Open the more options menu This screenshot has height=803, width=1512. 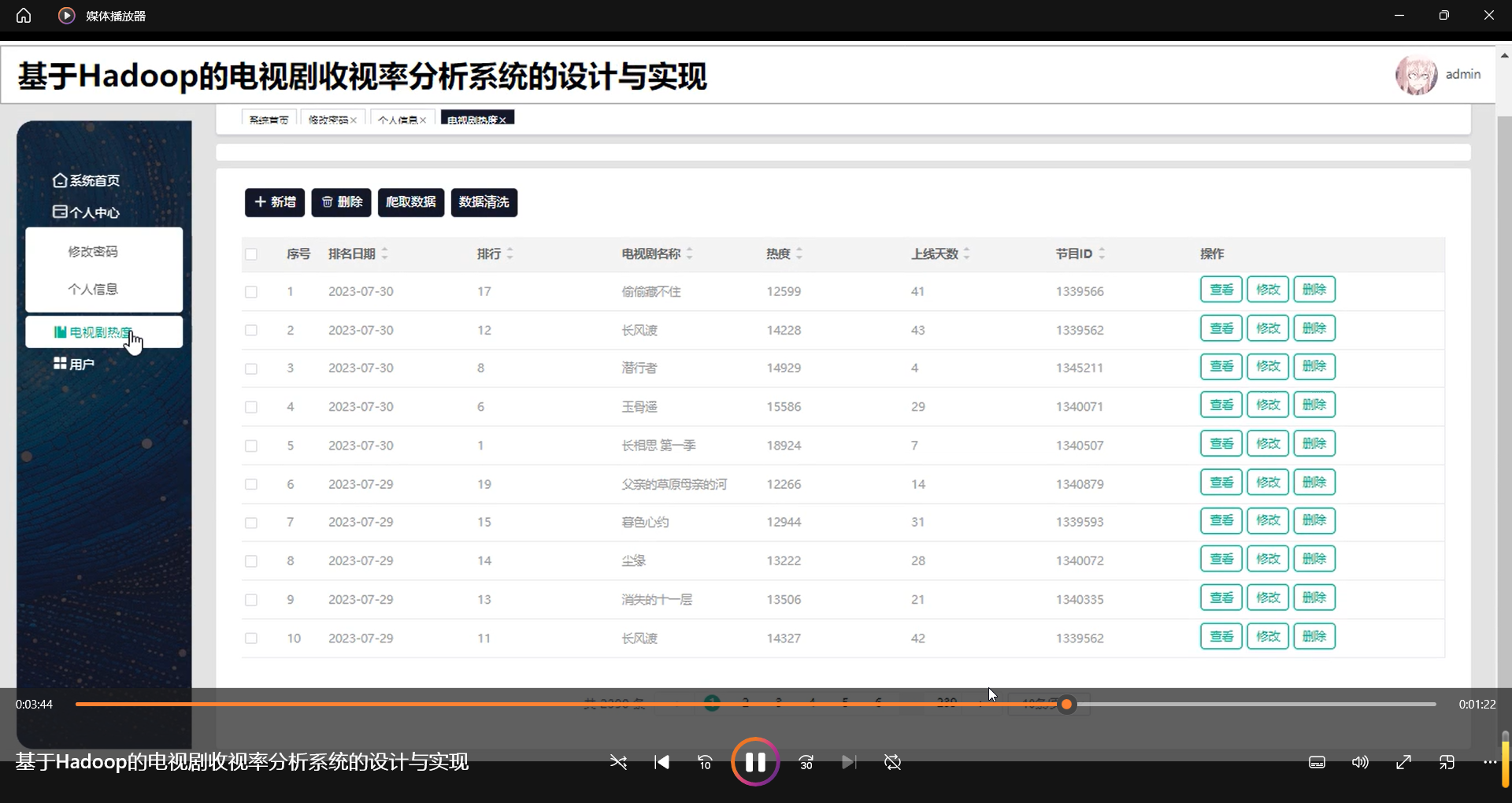(x=1490, y=762)
